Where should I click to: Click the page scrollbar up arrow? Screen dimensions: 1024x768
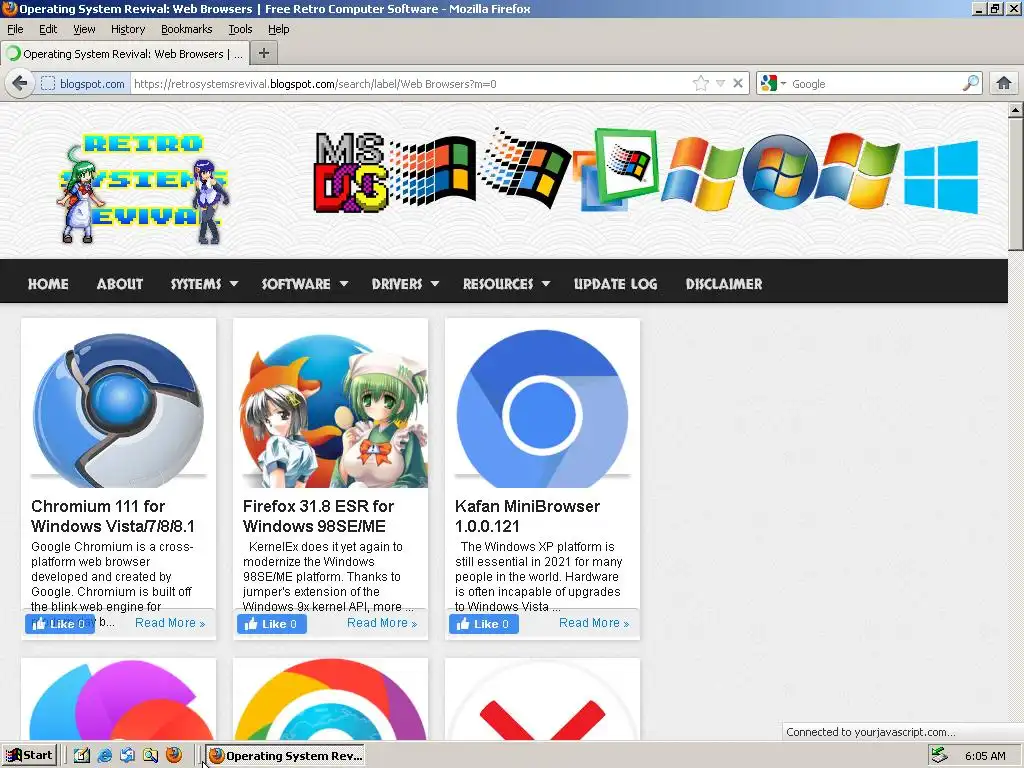[1016, 110]
